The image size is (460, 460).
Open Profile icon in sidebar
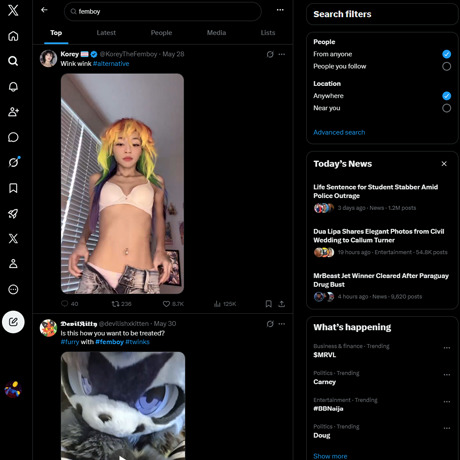[x=13, y=264]
